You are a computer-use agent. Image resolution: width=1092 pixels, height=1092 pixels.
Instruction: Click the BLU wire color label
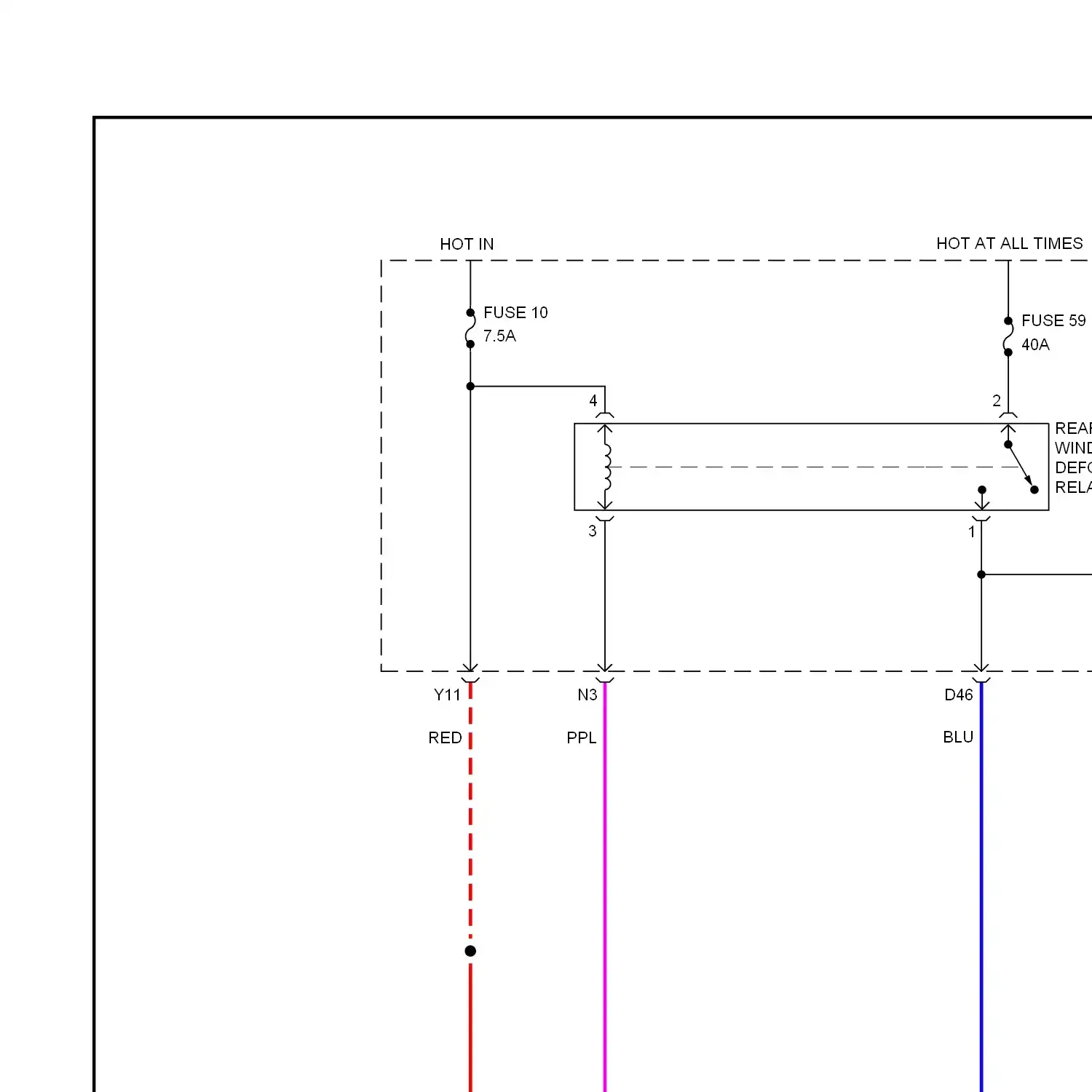(957, 737)
